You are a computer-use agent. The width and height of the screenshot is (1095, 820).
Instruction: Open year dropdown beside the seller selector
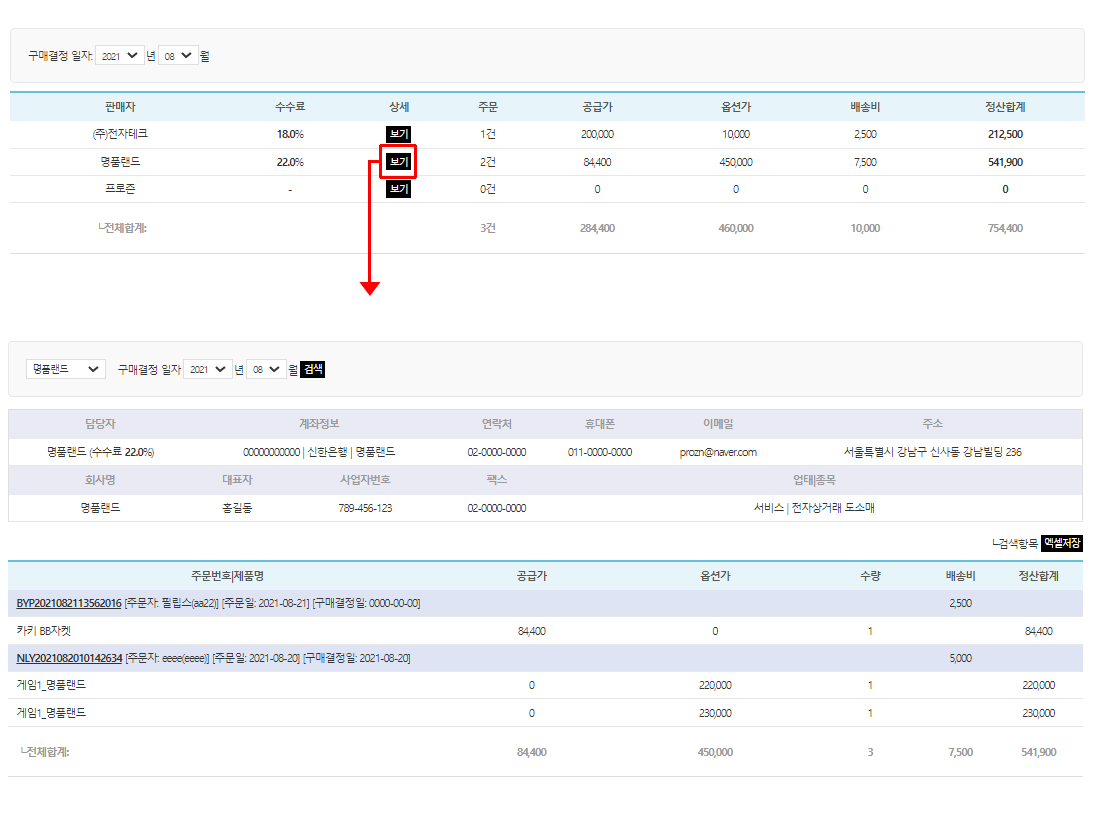click(208, 369)
